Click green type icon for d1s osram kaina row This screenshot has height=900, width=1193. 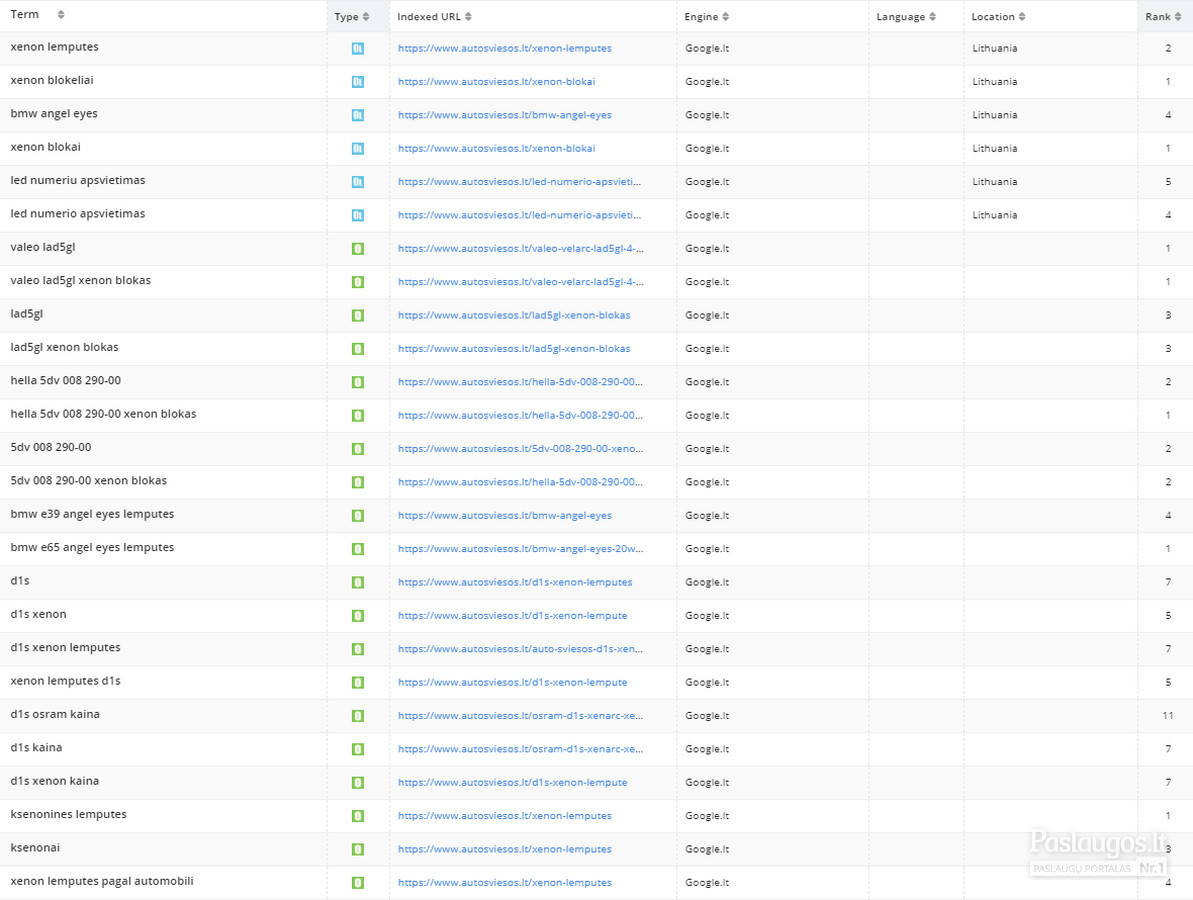click(358, 716)
